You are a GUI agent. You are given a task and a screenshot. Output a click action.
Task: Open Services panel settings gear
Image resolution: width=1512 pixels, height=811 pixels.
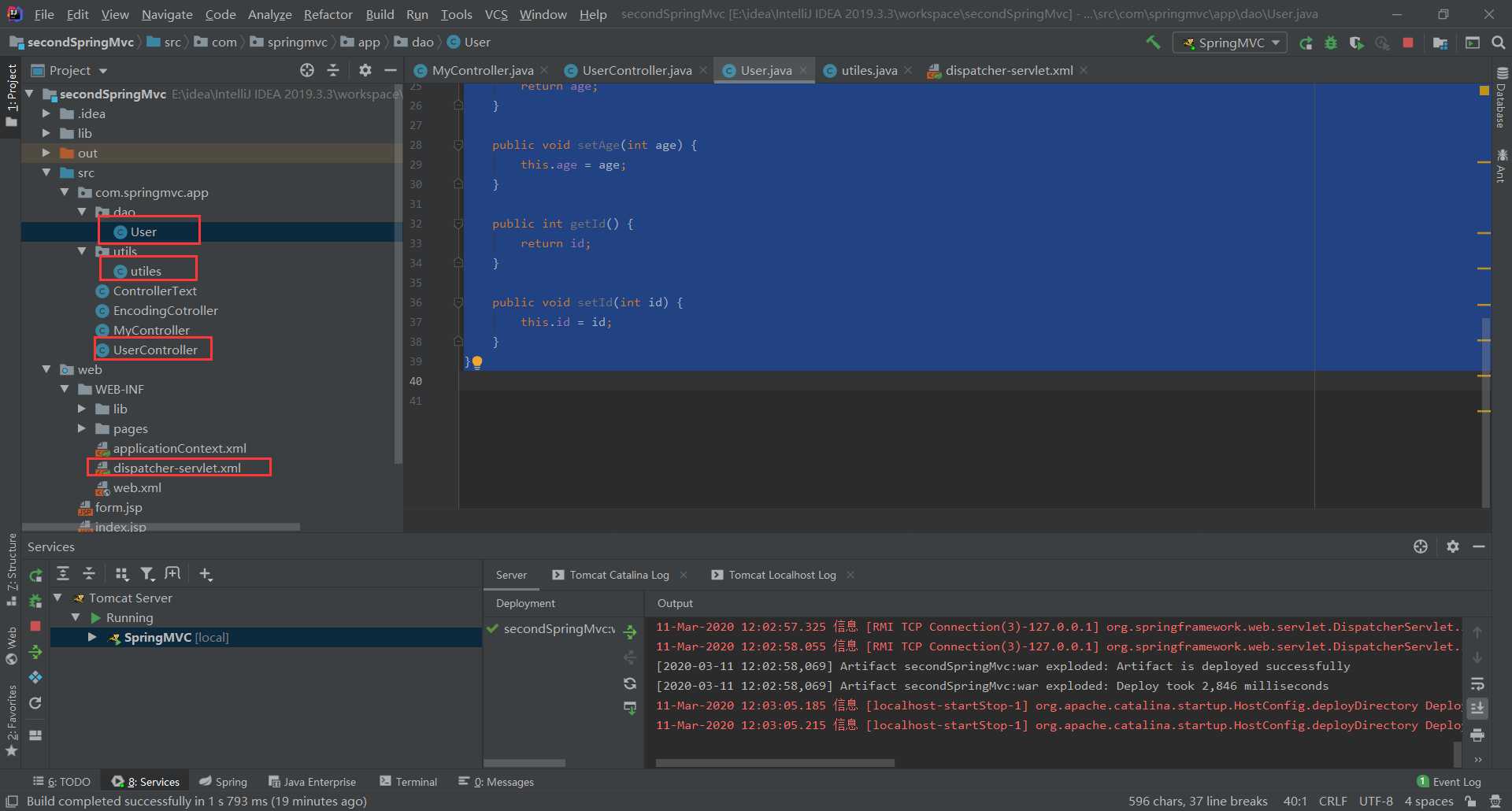[x=1453, y=546]
